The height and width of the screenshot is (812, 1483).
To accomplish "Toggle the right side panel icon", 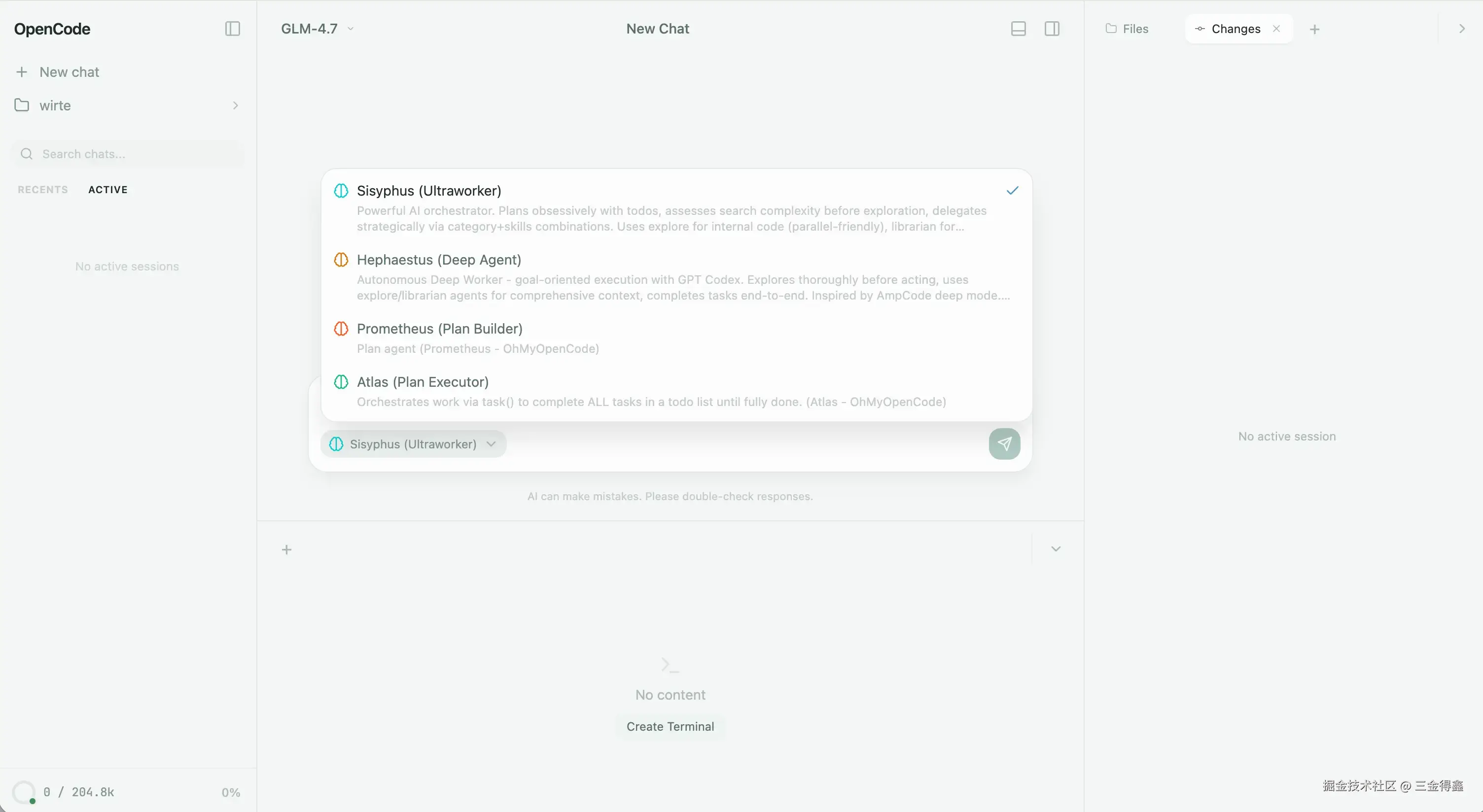I will [x=1051, y=29].
